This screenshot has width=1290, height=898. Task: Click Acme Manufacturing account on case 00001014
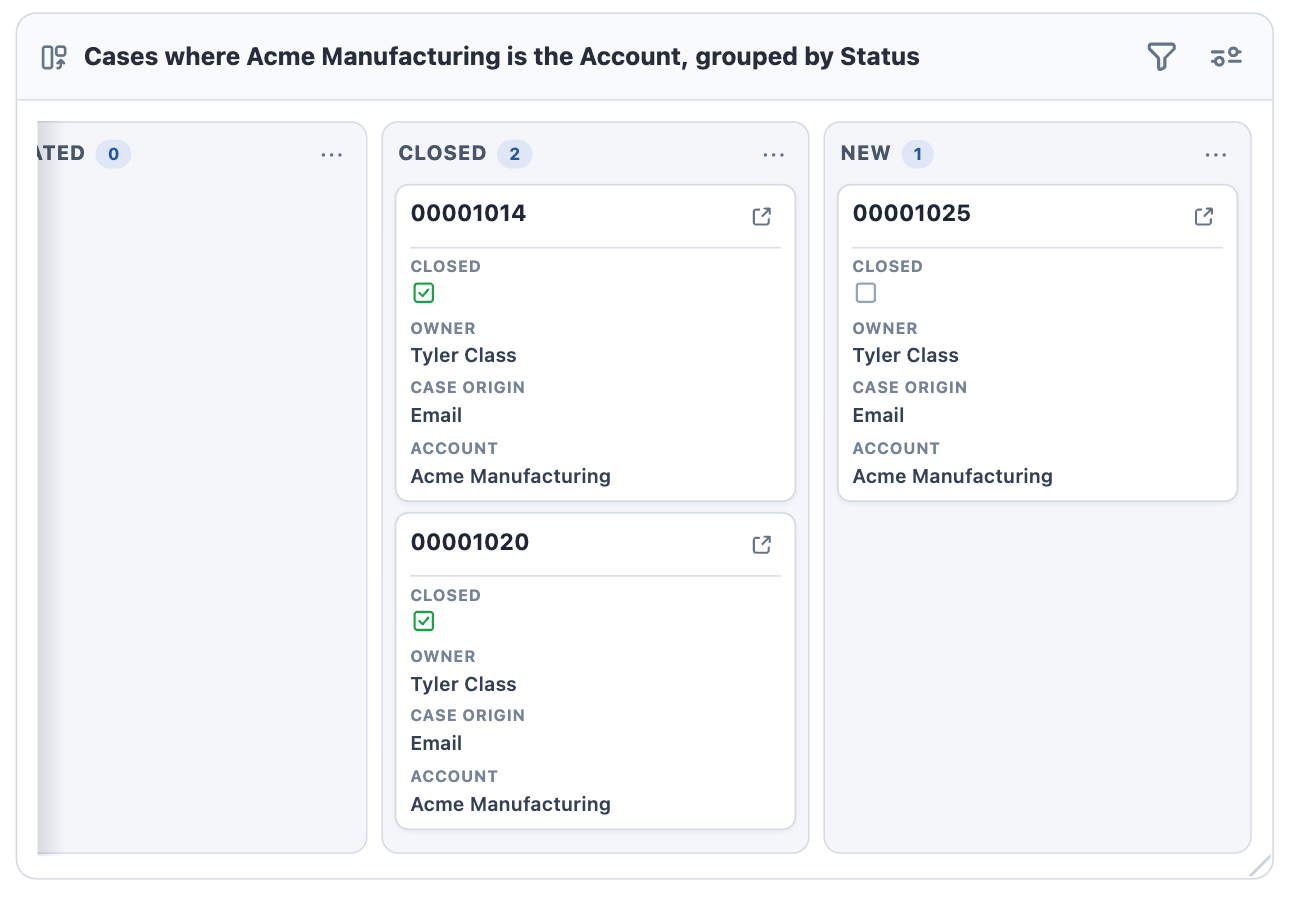pyautogui.click(x=511, y=476)
